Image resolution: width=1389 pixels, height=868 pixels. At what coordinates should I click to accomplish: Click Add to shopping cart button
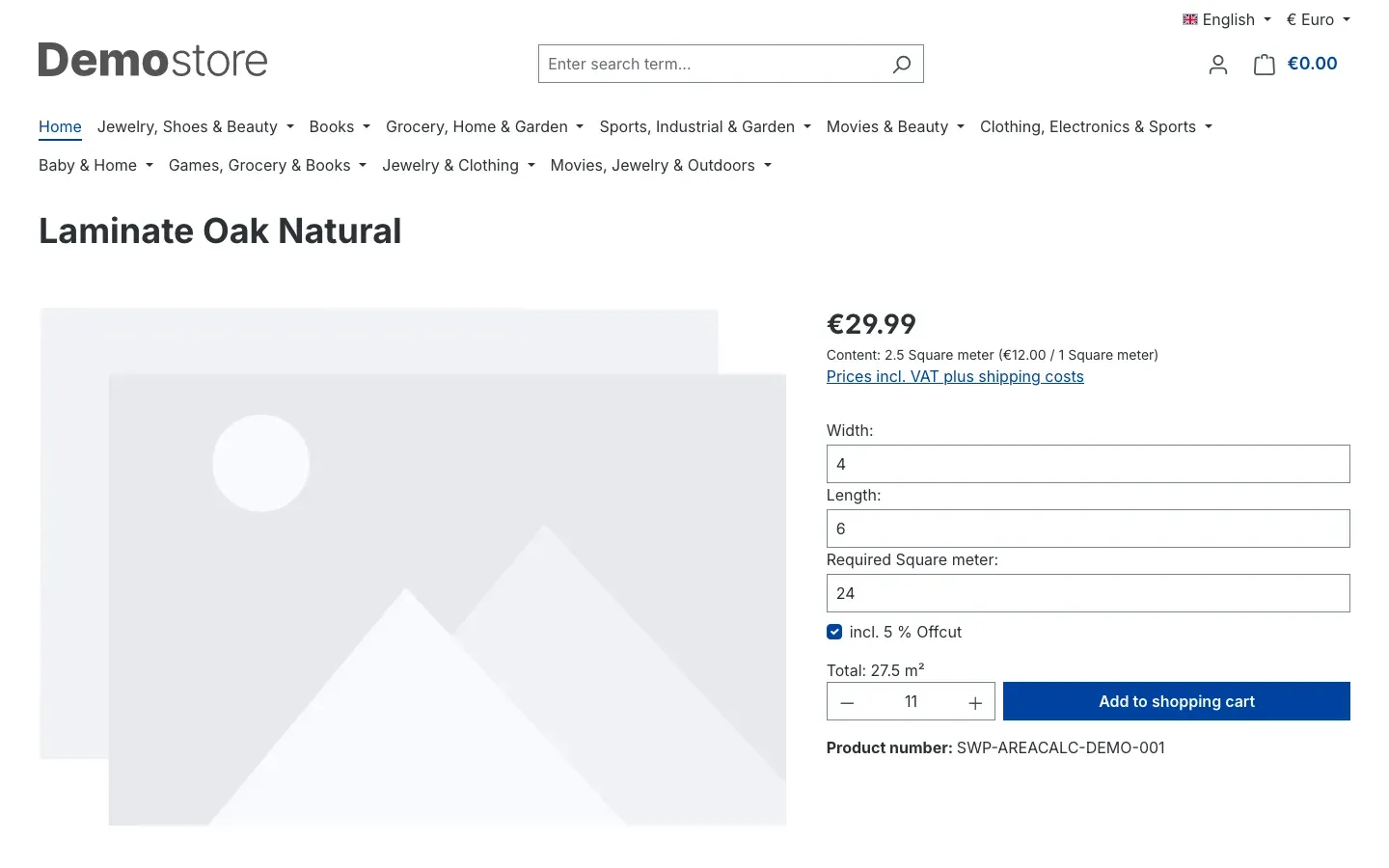[1177, 701]
